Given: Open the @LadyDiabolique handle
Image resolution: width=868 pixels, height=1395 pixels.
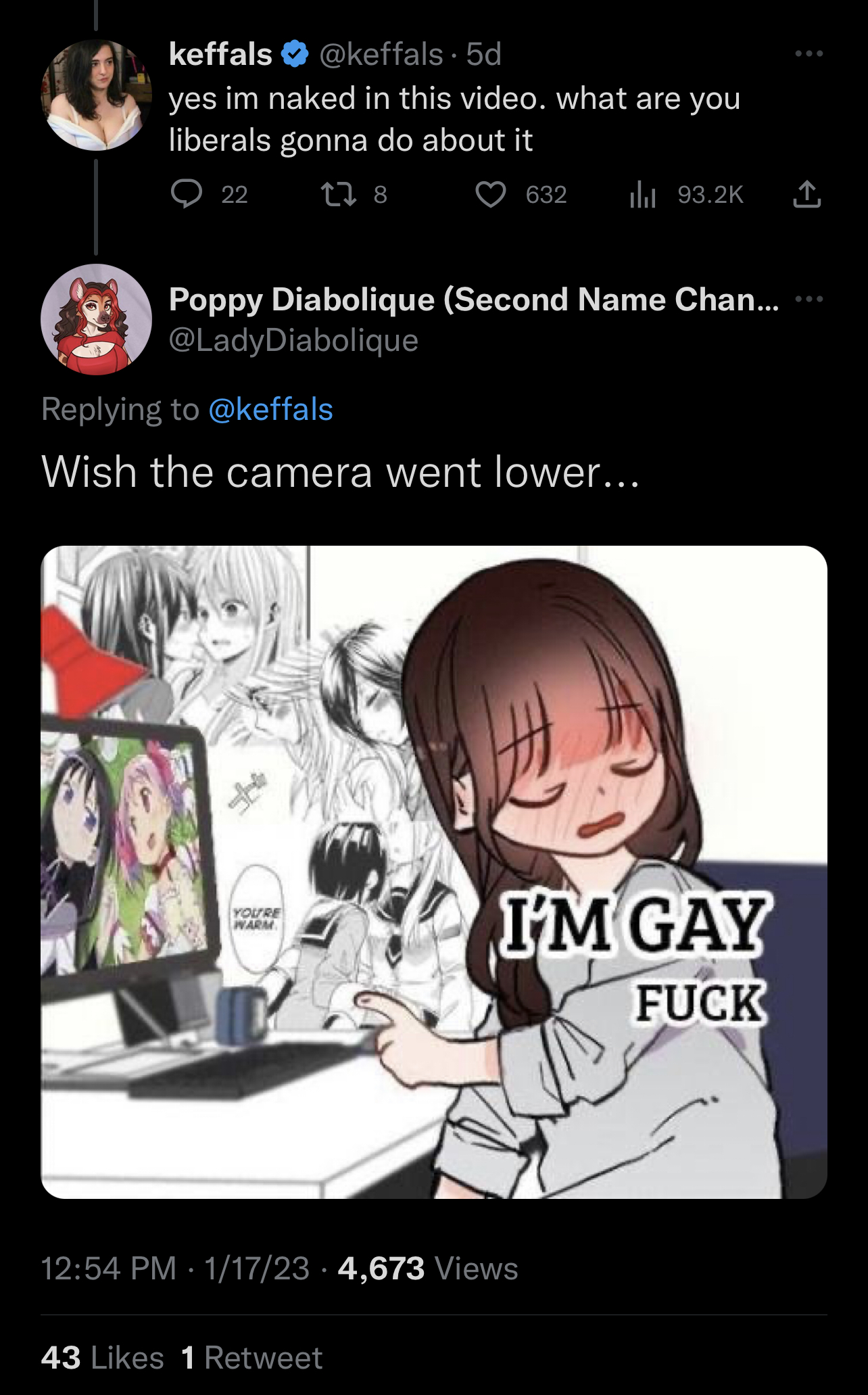Looking at the screenshot, I should (293, 339).
